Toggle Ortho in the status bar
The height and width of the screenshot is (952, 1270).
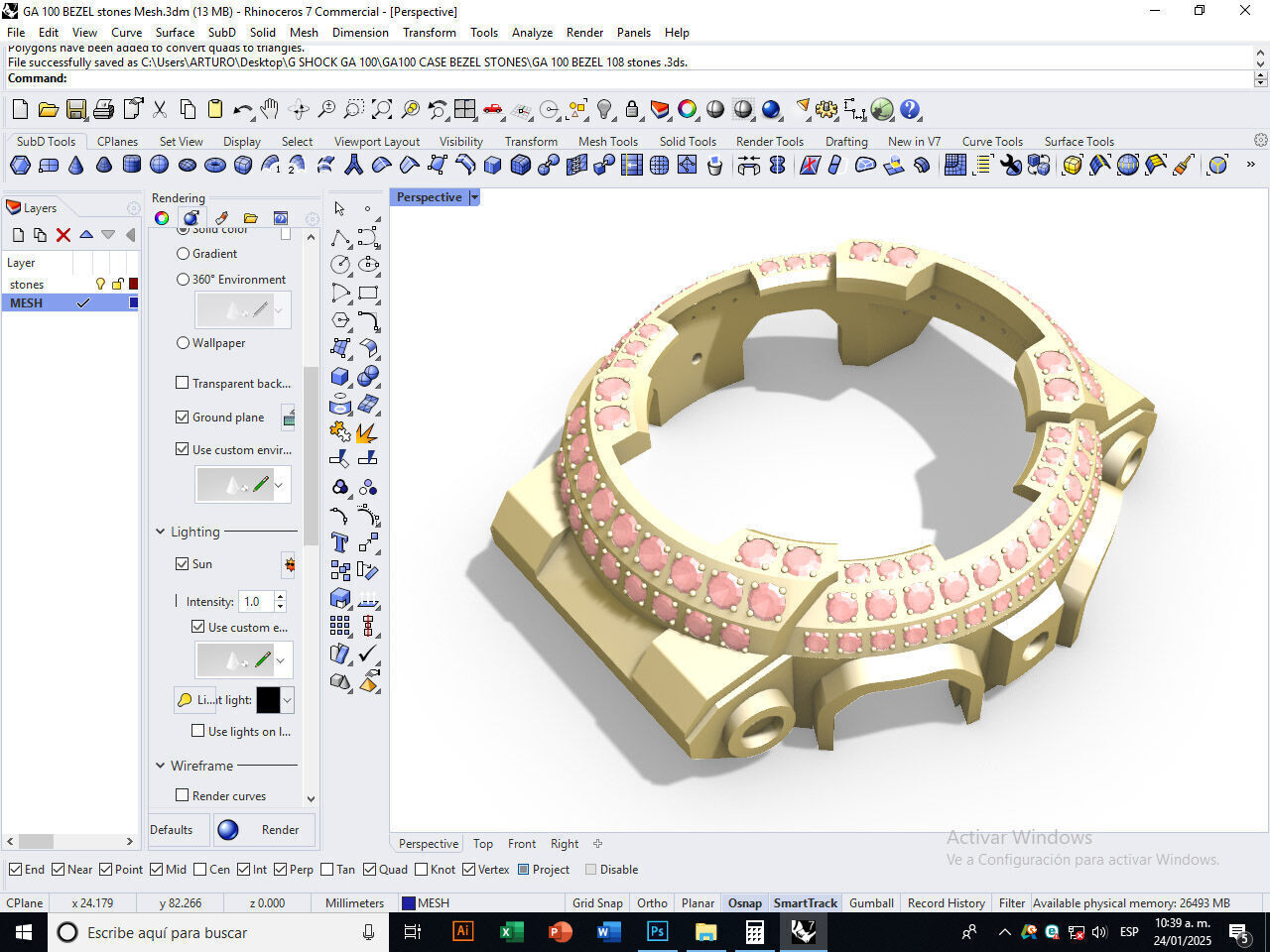[x=652, y=903]
